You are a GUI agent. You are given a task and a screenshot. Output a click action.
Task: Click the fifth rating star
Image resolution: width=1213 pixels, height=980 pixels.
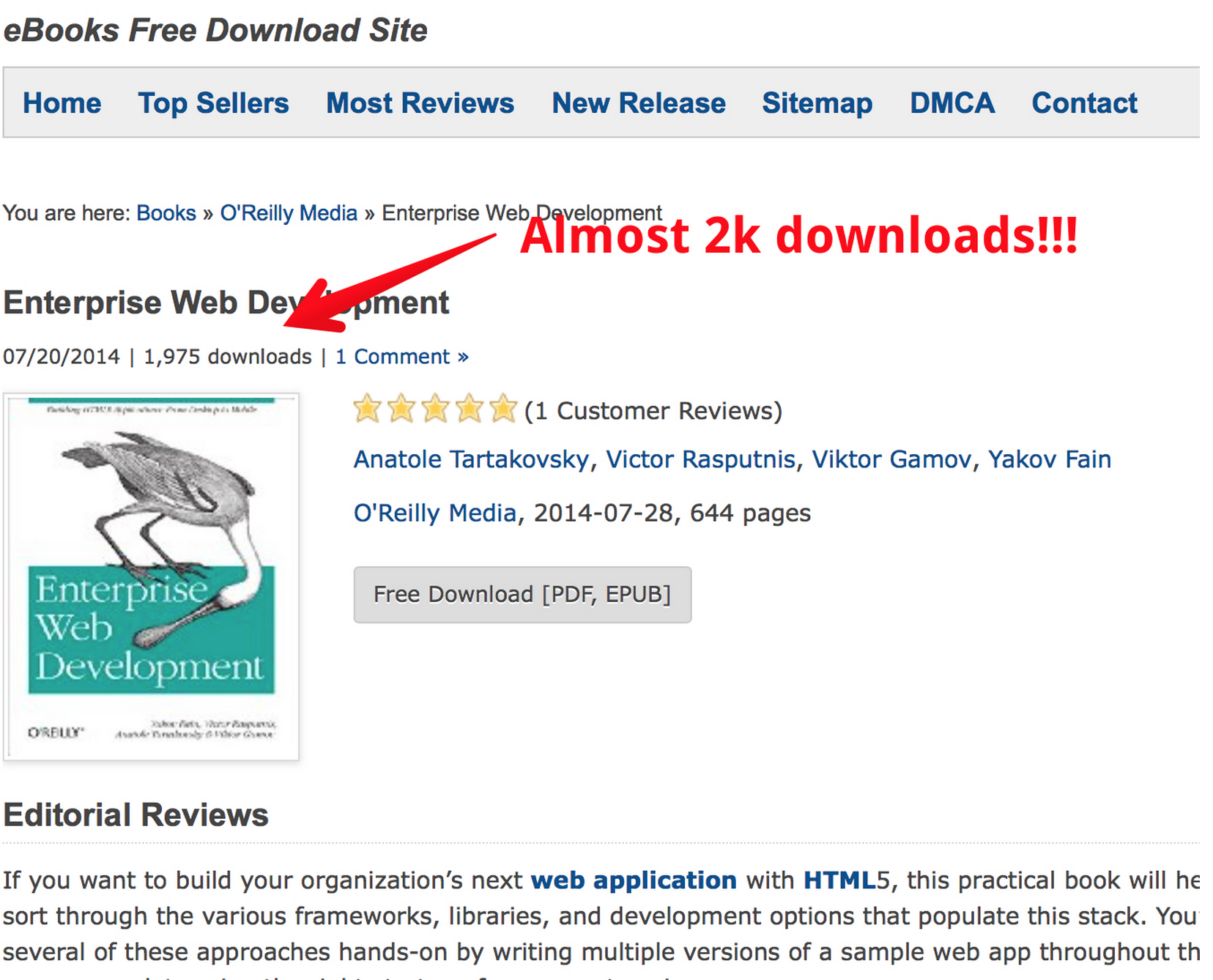click(x=503, y=409)
